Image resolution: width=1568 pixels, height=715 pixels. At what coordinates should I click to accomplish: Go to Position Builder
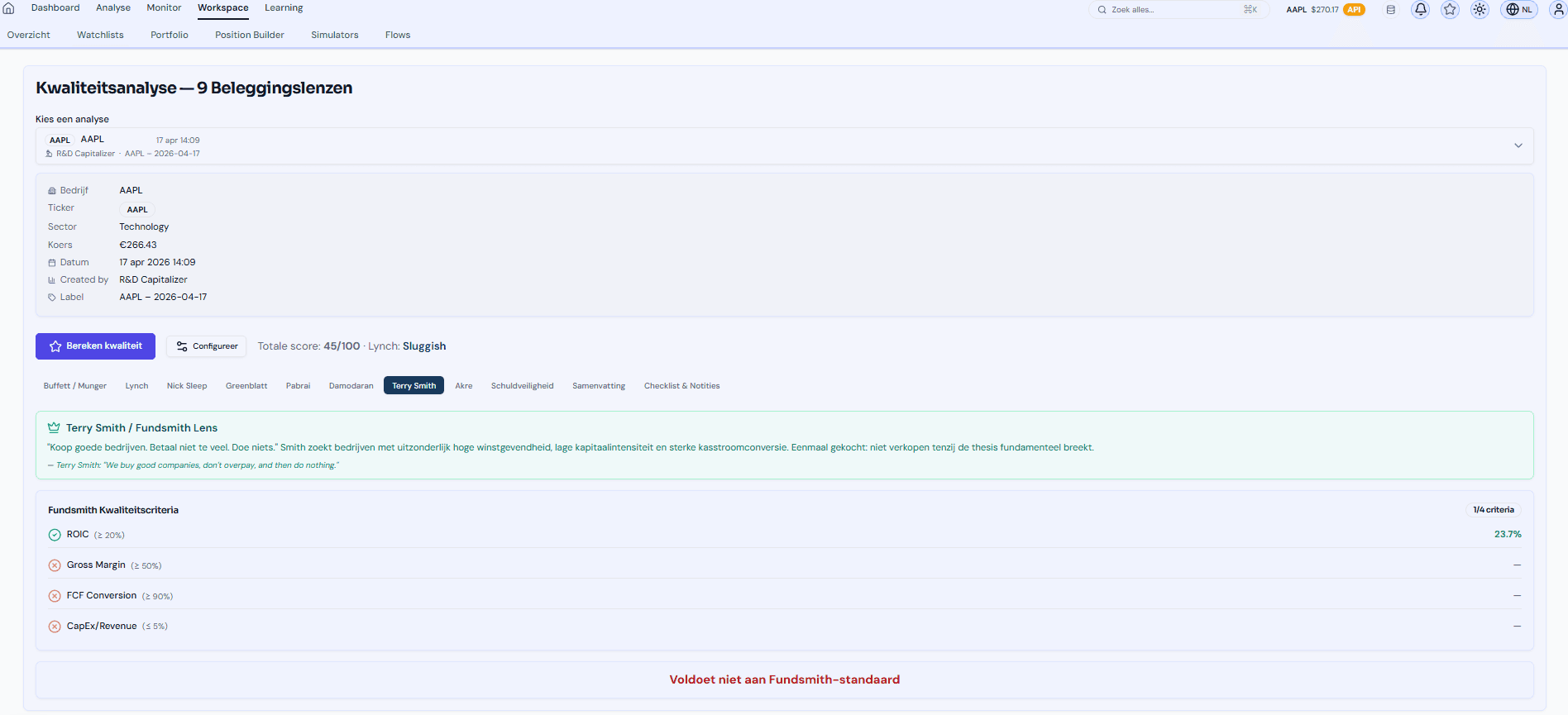(x=250, y=35)
